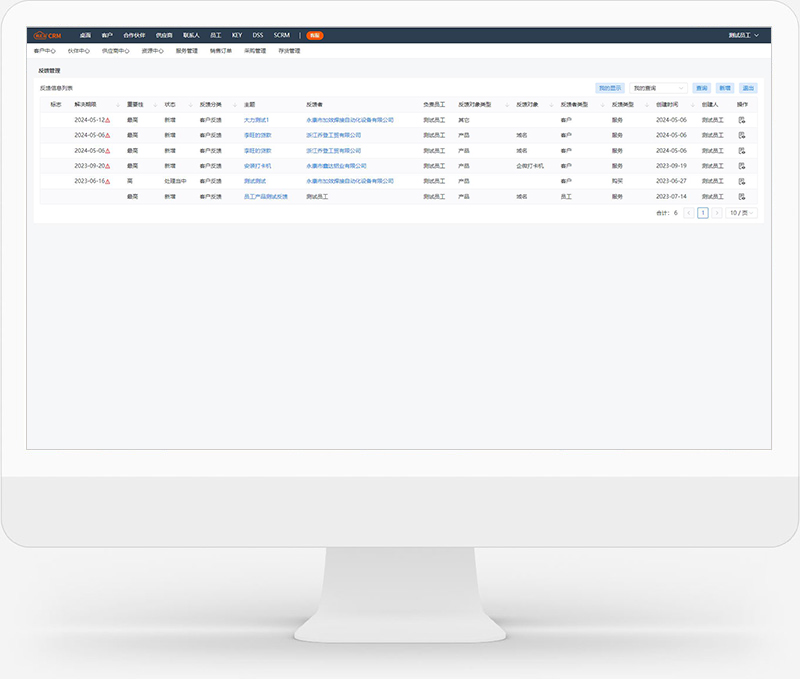Select page 1 in the pagination
The image size is (800, 679).
coord(703,213)
